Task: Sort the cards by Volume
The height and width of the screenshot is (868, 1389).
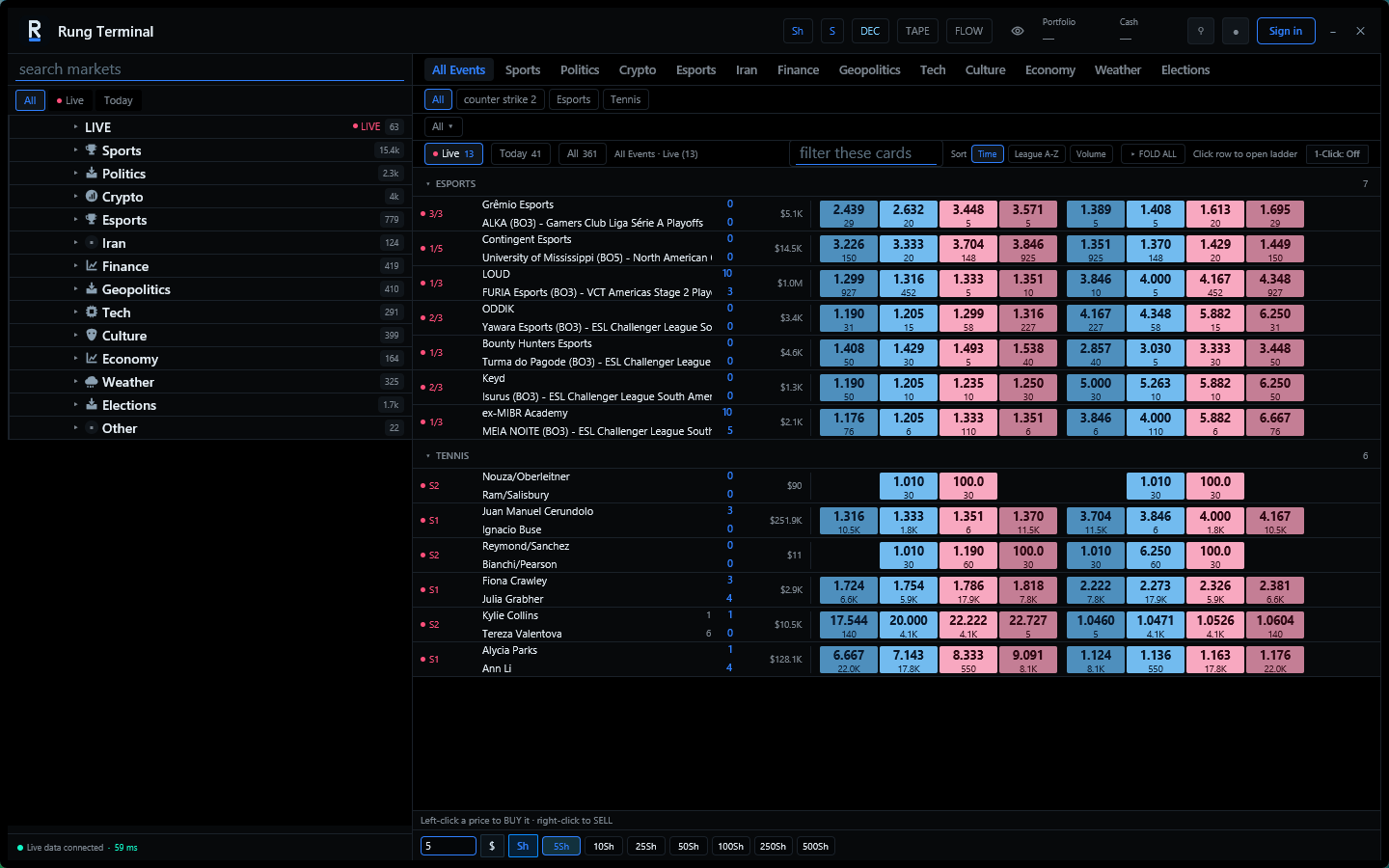Action: click(1091, 154)
